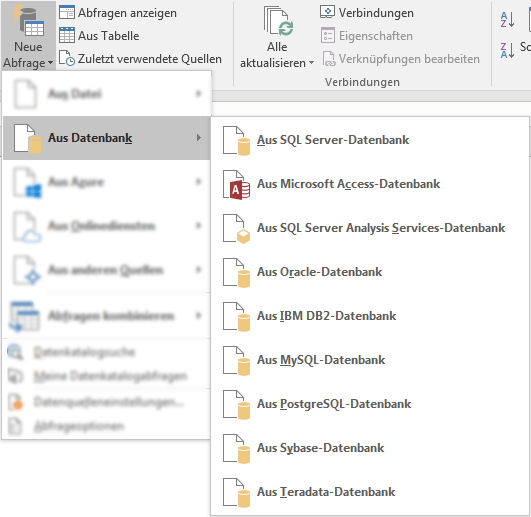Image resolution: width=531 pixels, height=517 pixels.
Task: Open Abfragen kombinieren menu entry
Action: point(107,316)
